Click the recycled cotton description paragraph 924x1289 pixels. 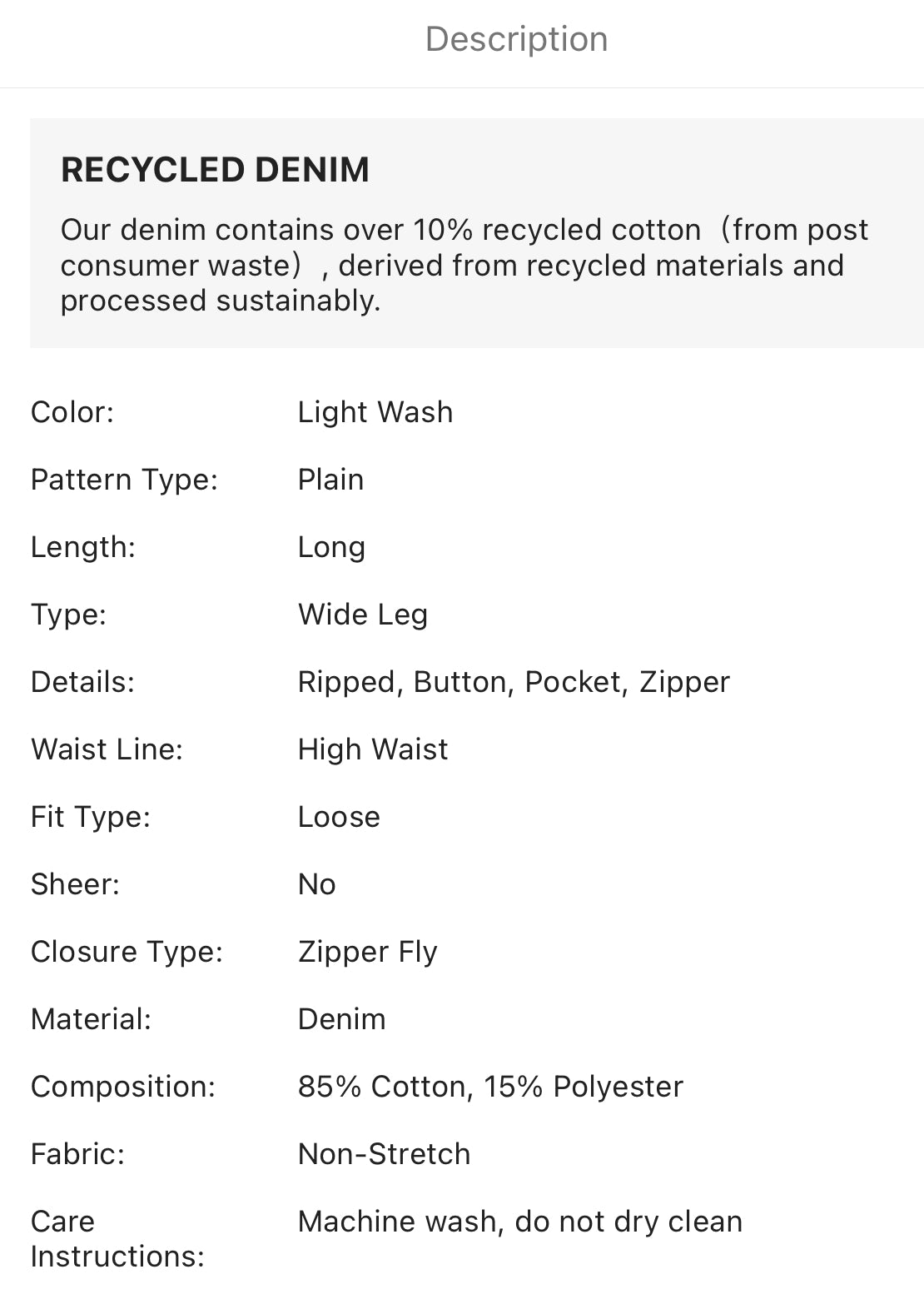pos(464,265)
